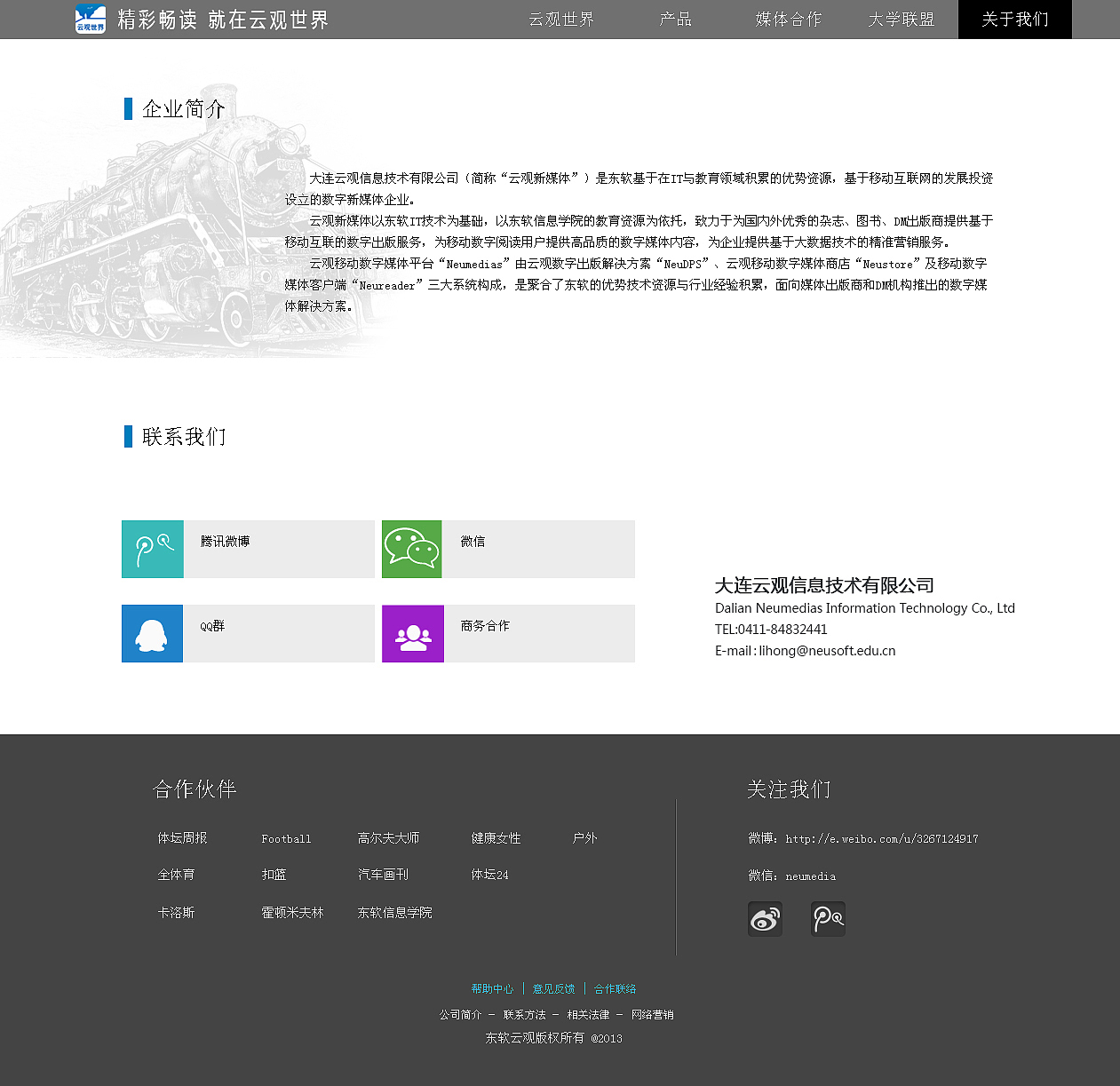Screen dimensions: 1120x1086
Task: Click the 云观世界 logo in the header
Action: point(90,19)
